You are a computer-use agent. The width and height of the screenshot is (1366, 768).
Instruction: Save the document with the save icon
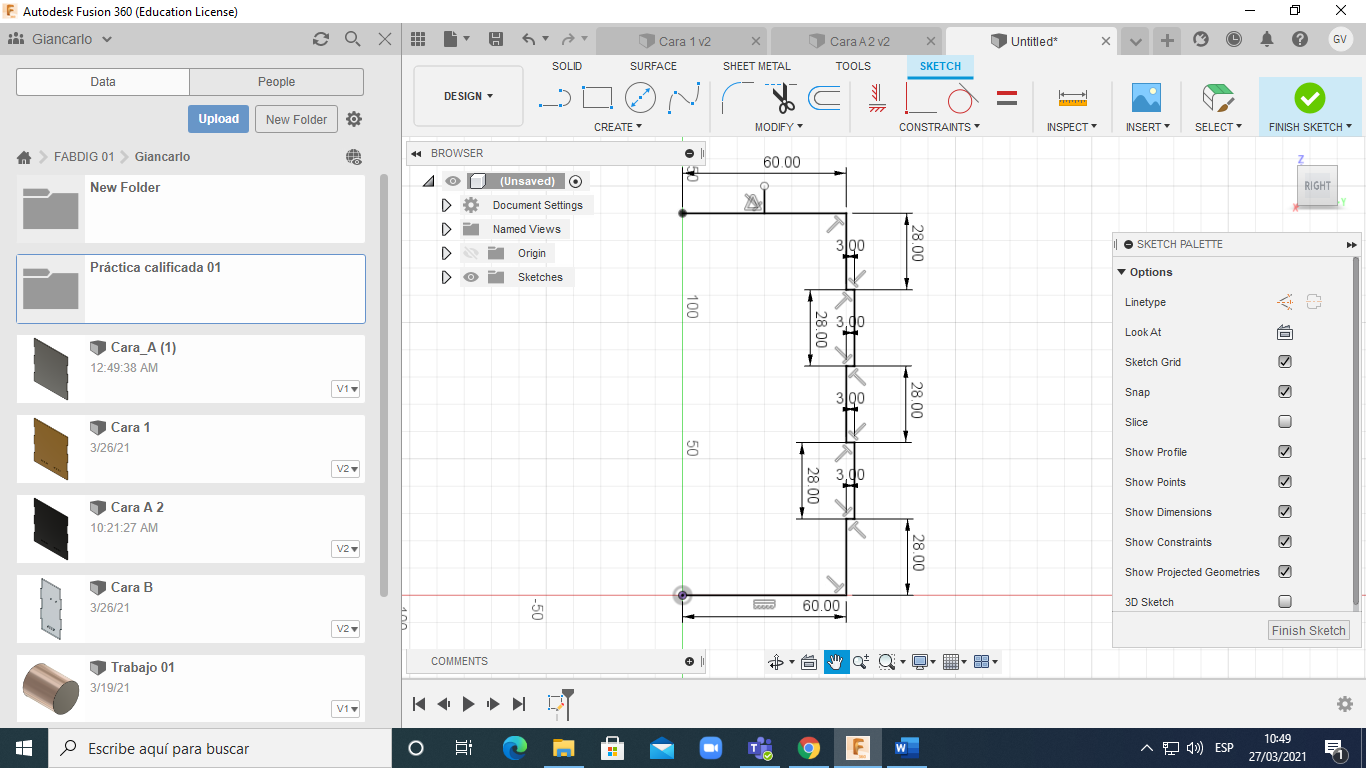[x=496, y=40]
